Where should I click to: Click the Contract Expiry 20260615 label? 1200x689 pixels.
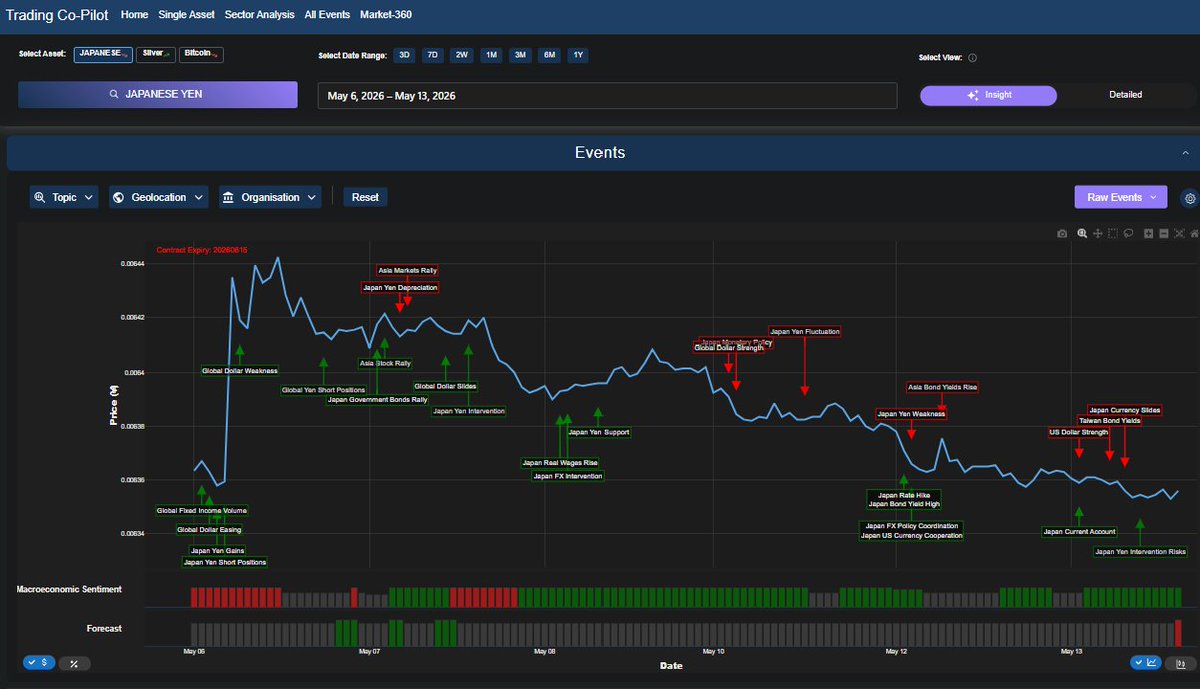click(x=202, y=250)
